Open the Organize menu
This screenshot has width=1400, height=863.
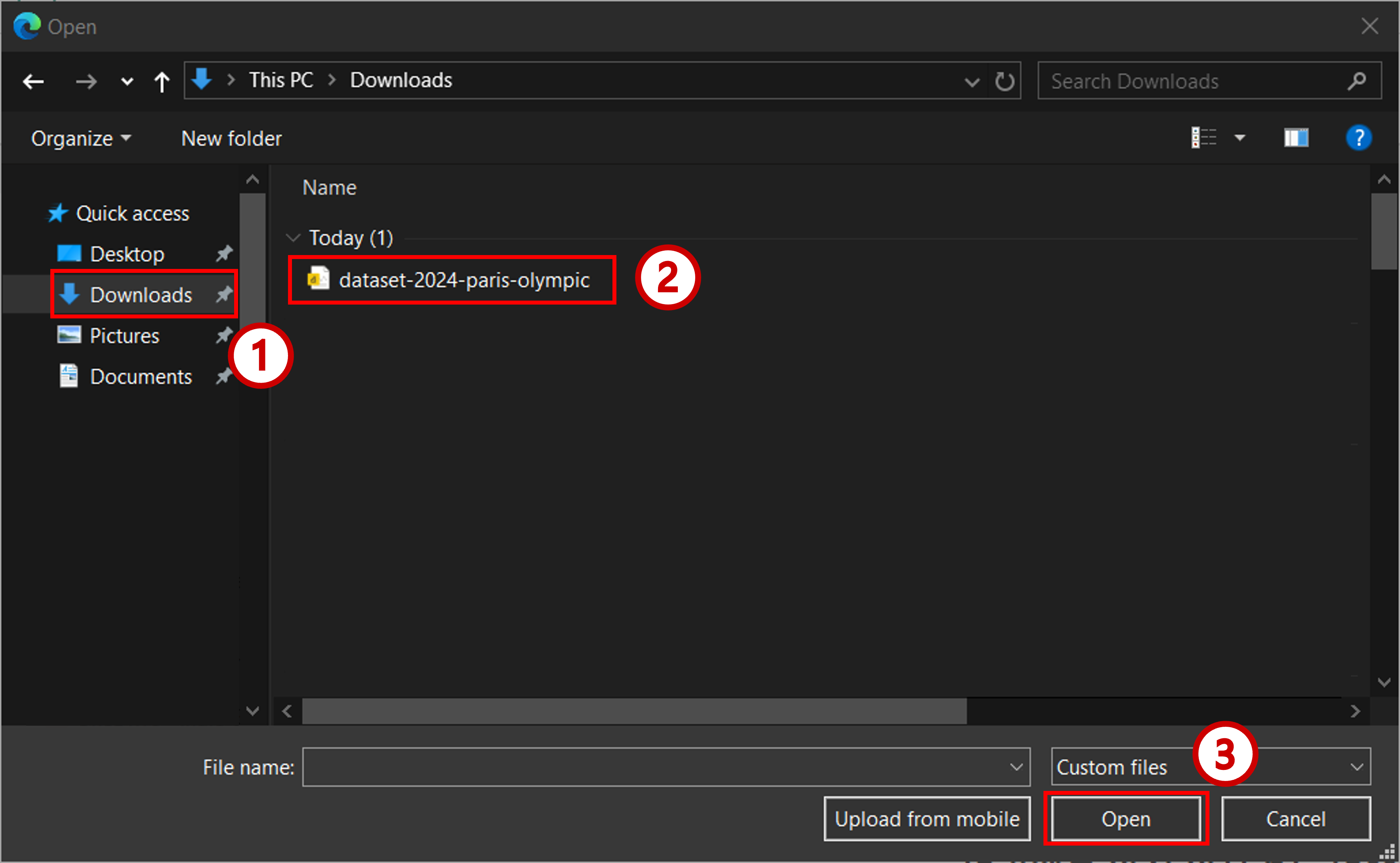(81, 139)
